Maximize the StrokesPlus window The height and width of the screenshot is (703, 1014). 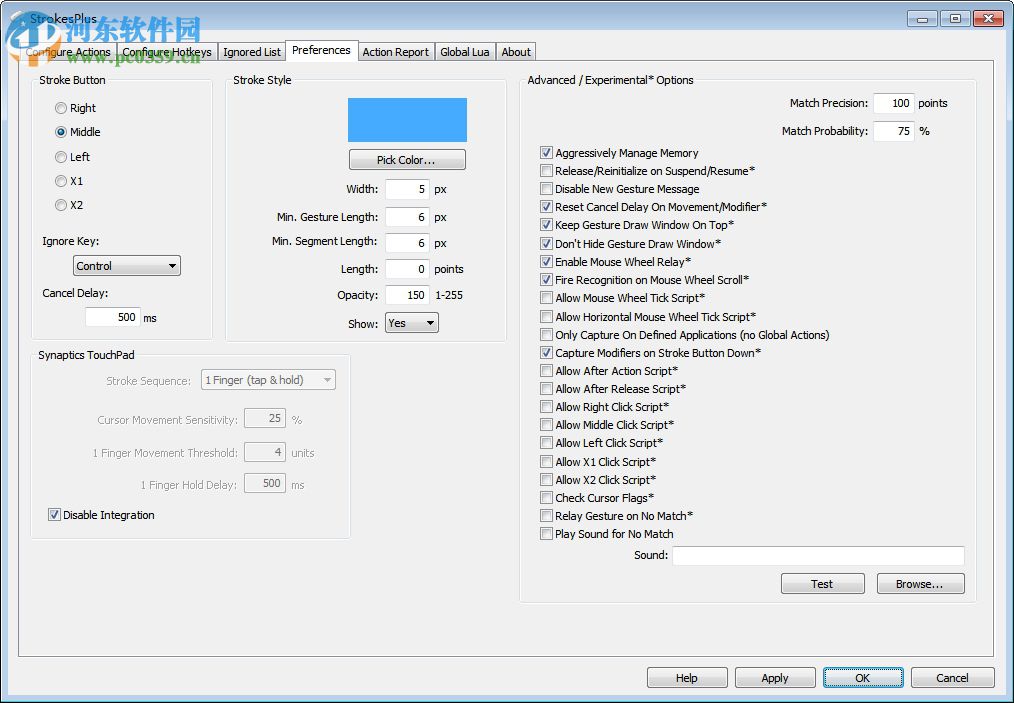coord(955,19)
